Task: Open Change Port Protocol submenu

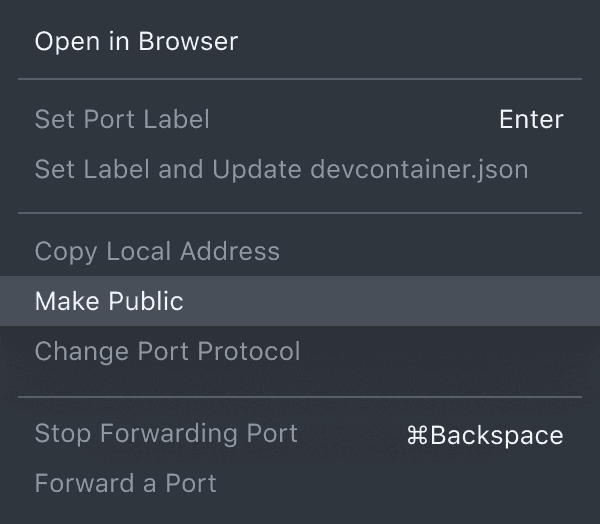Action: point(167,352)
